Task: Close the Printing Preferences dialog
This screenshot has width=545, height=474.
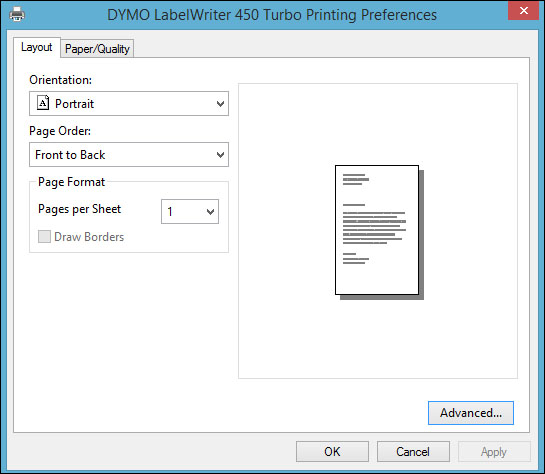Action: (x=524, y=11)
